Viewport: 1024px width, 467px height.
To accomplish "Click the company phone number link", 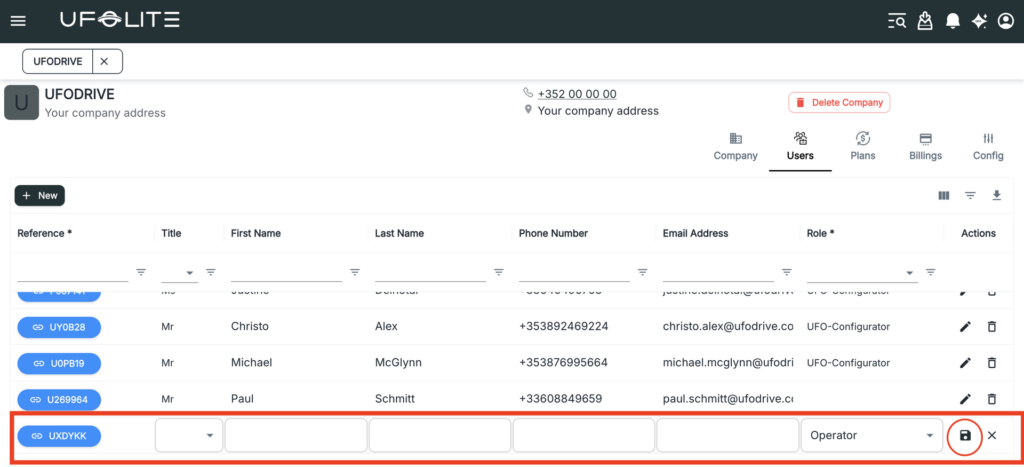I will 577,94.
